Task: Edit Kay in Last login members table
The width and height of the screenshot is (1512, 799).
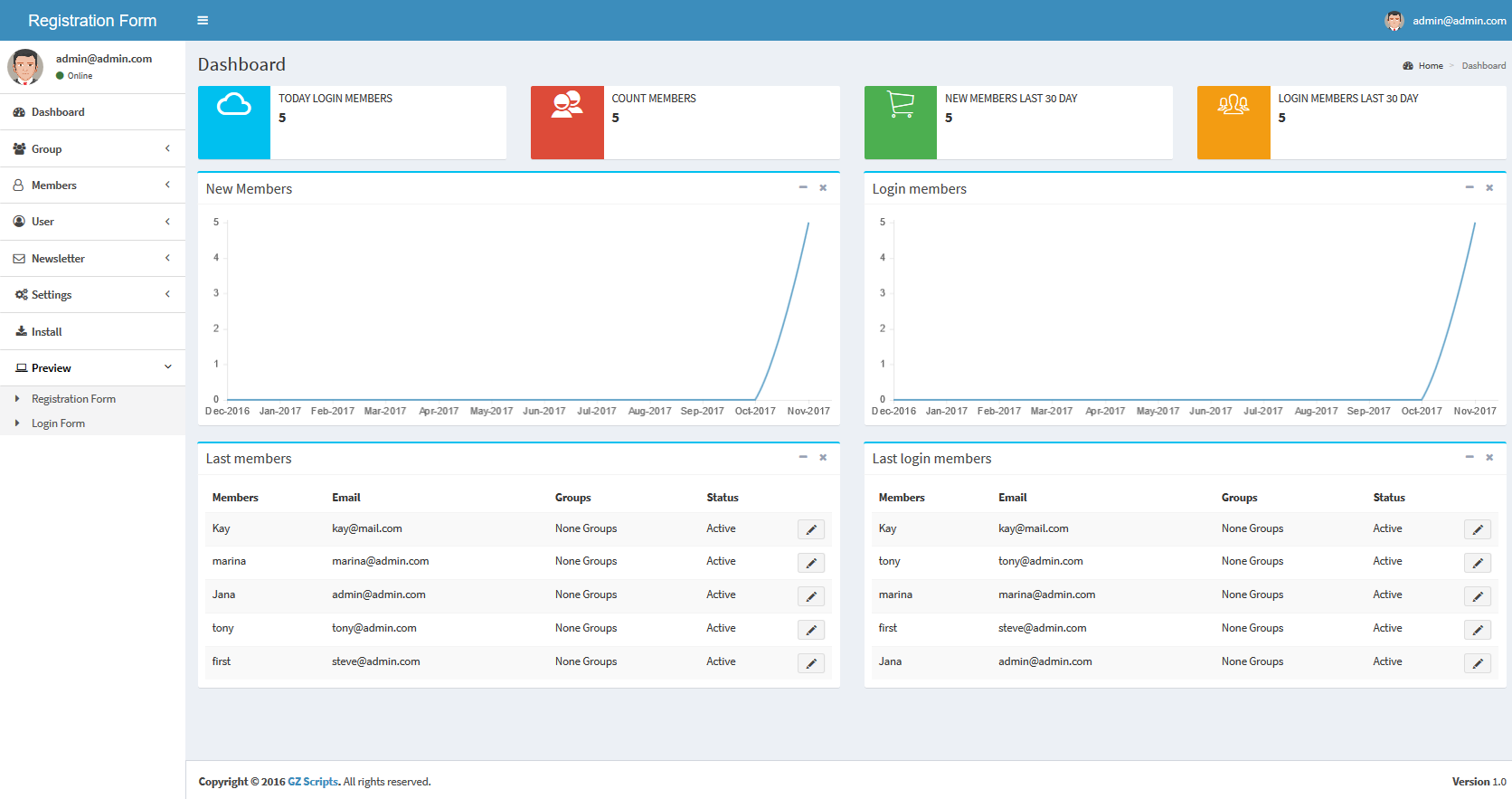Action: [1478, 529]
